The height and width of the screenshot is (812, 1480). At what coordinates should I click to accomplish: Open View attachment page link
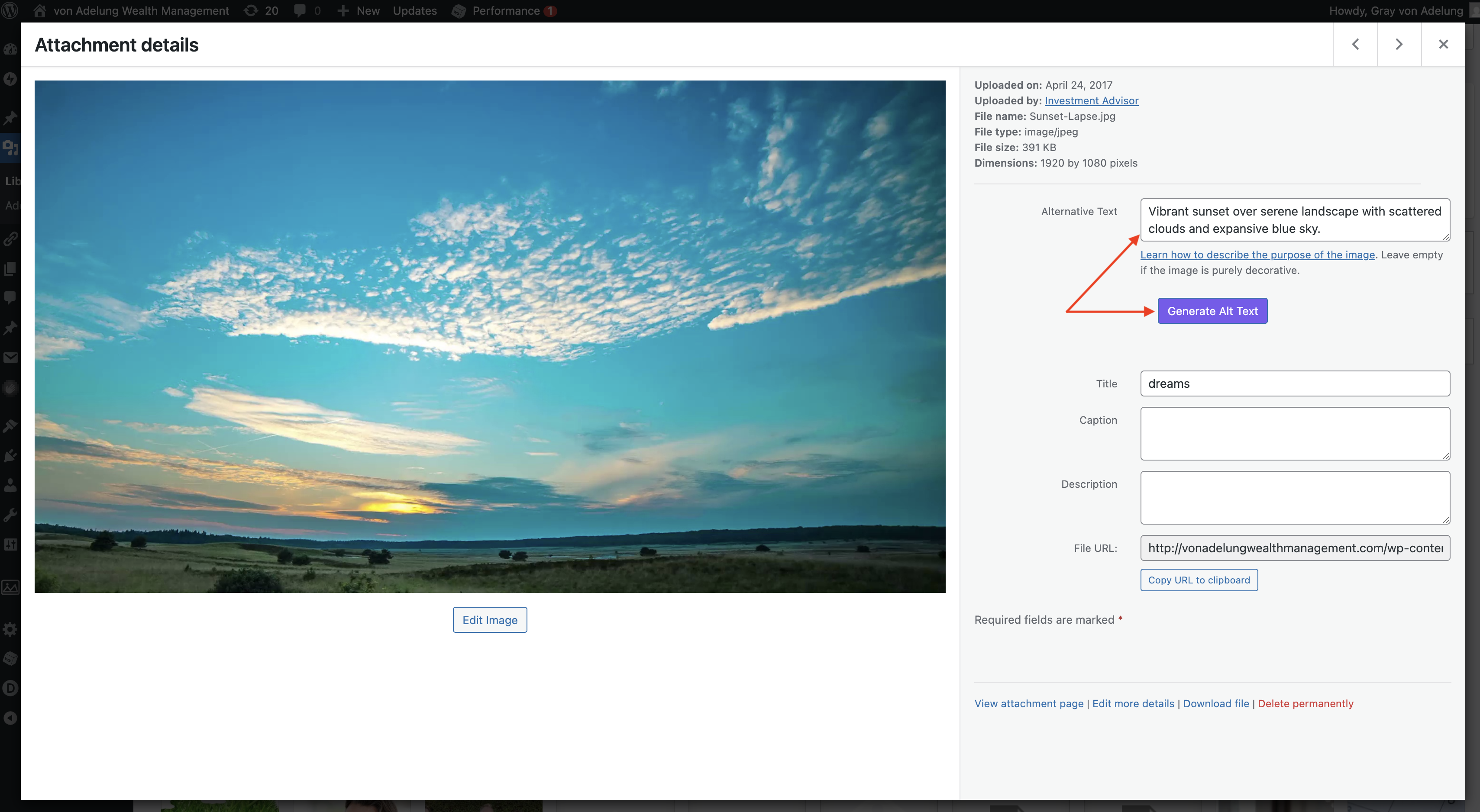coord(1028,703)
